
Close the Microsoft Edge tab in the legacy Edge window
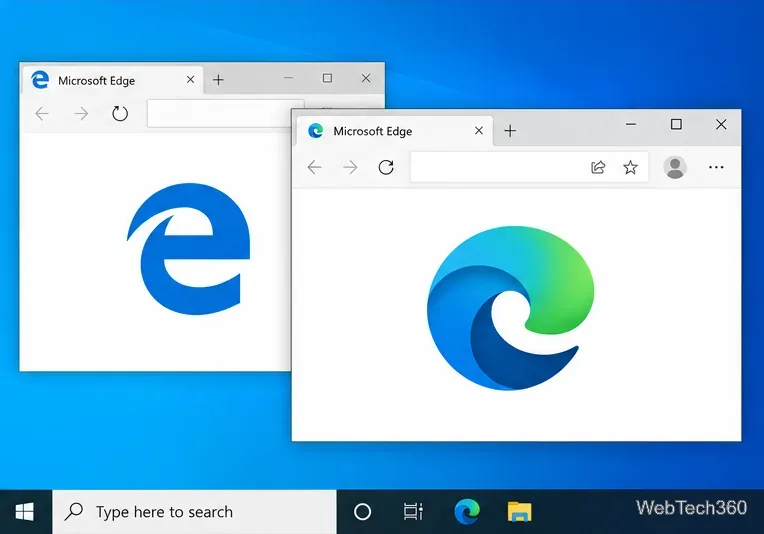pos(191,79)
